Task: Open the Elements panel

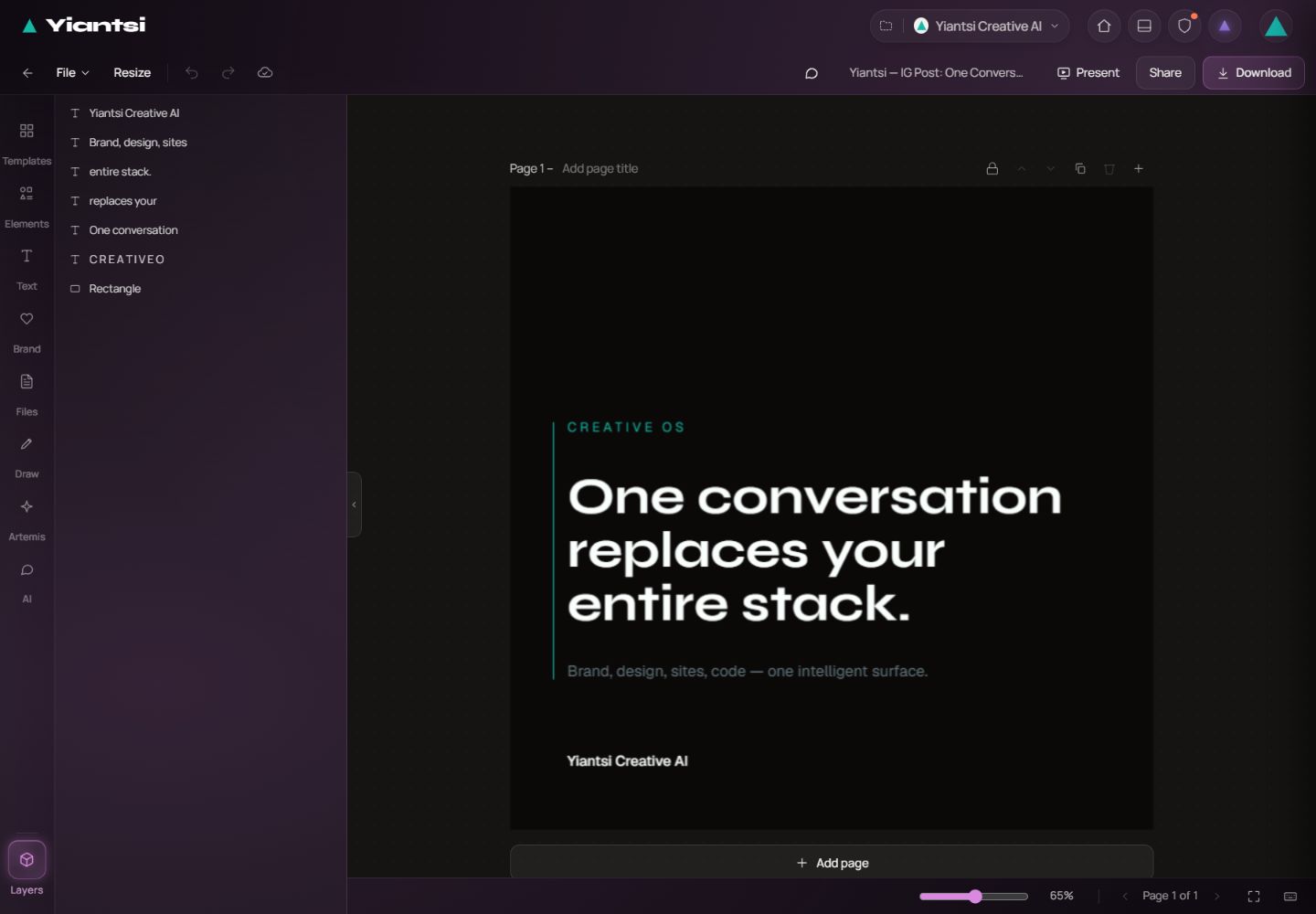Action: (27, 206)
